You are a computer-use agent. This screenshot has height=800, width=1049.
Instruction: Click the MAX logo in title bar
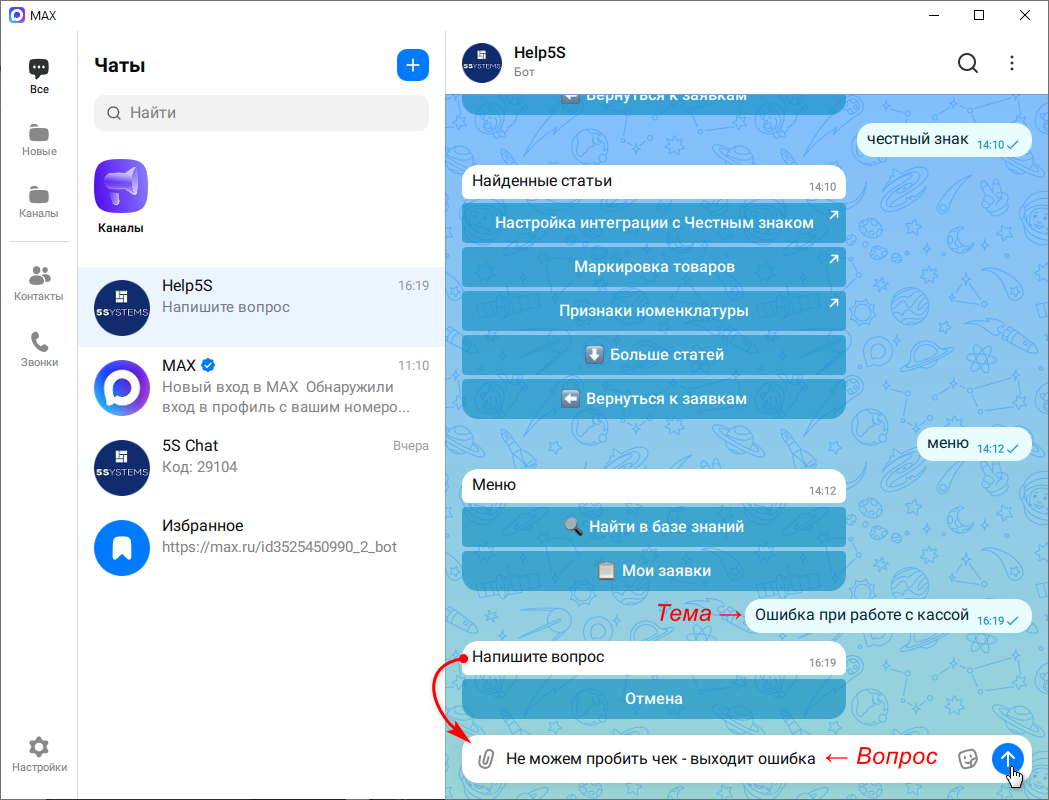point(17,15)
